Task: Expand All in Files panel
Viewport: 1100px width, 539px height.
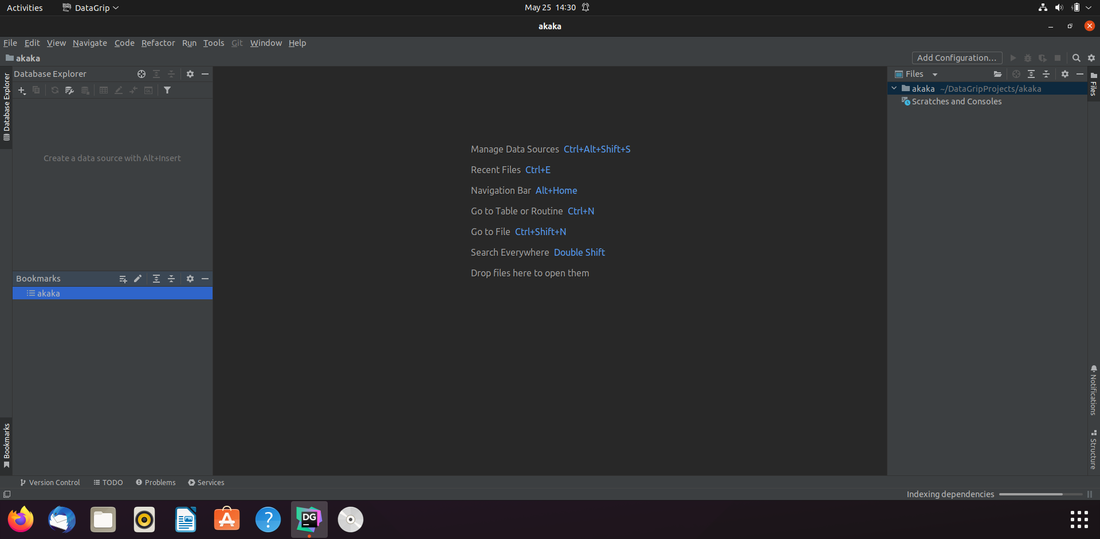Action: 1031,74
